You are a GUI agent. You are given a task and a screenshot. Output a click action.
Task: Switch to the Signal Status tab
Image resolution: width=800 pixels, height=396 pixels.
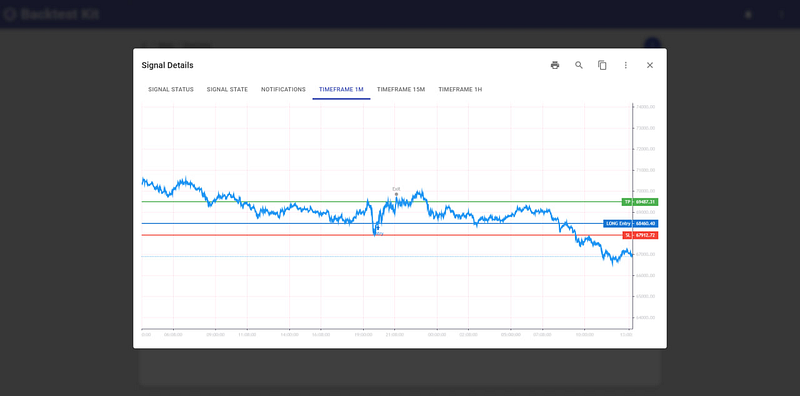(171, 89)
